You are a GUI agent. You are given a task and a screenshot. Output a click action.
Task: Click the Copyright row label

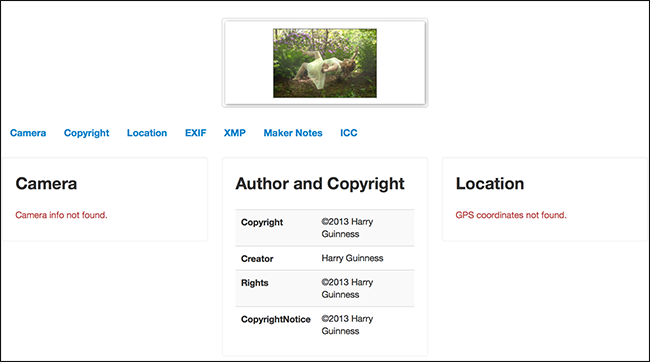pos(262,223)
